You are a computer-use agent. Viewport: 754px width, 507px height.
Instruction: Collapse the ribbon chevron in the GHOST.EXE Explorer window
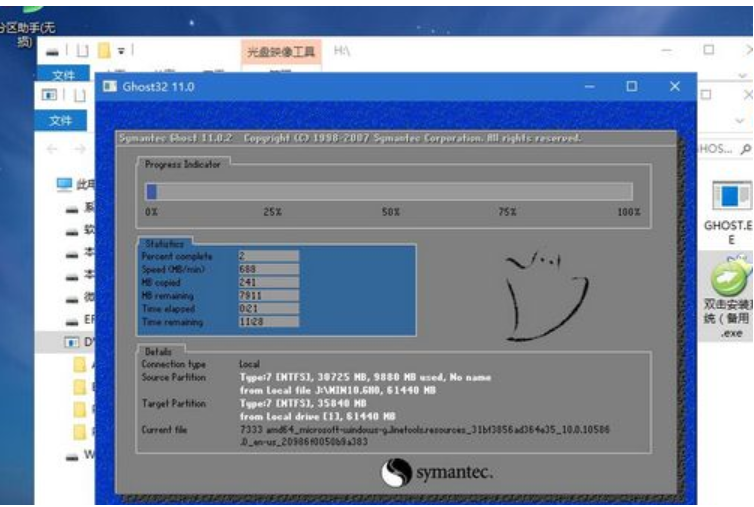740,120
